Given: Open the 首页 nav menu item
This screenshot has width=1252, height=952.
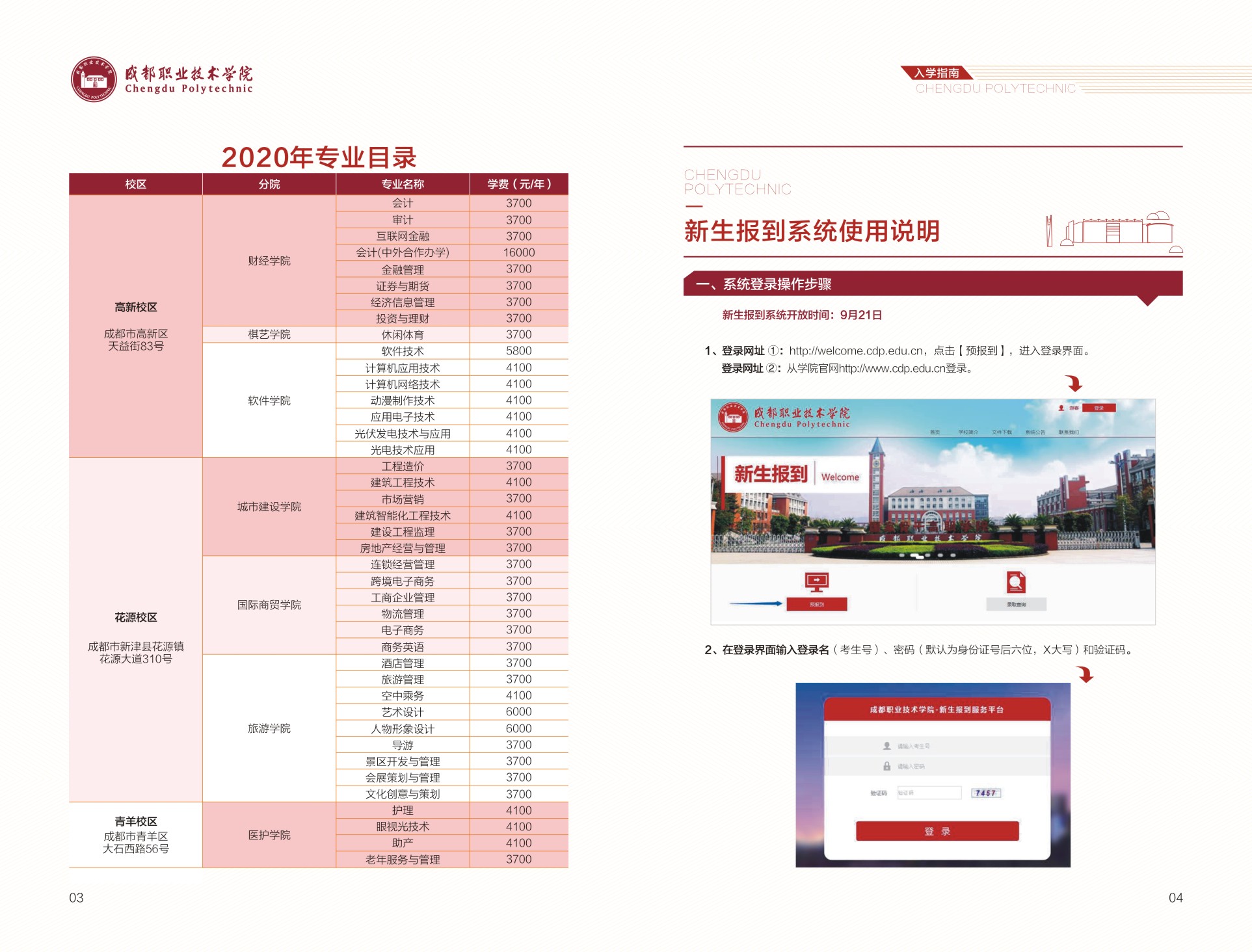Looking at the screenshot, I should (x=935, y=432).
